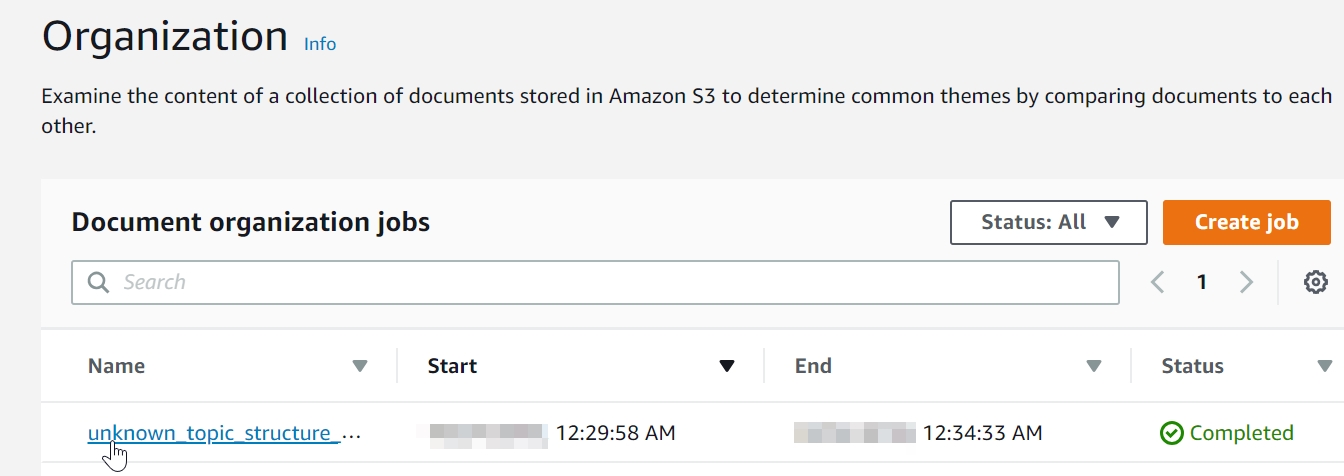The image size is (1344, 476).
Task: Click the Completed status text
Action: point(1241,433)
